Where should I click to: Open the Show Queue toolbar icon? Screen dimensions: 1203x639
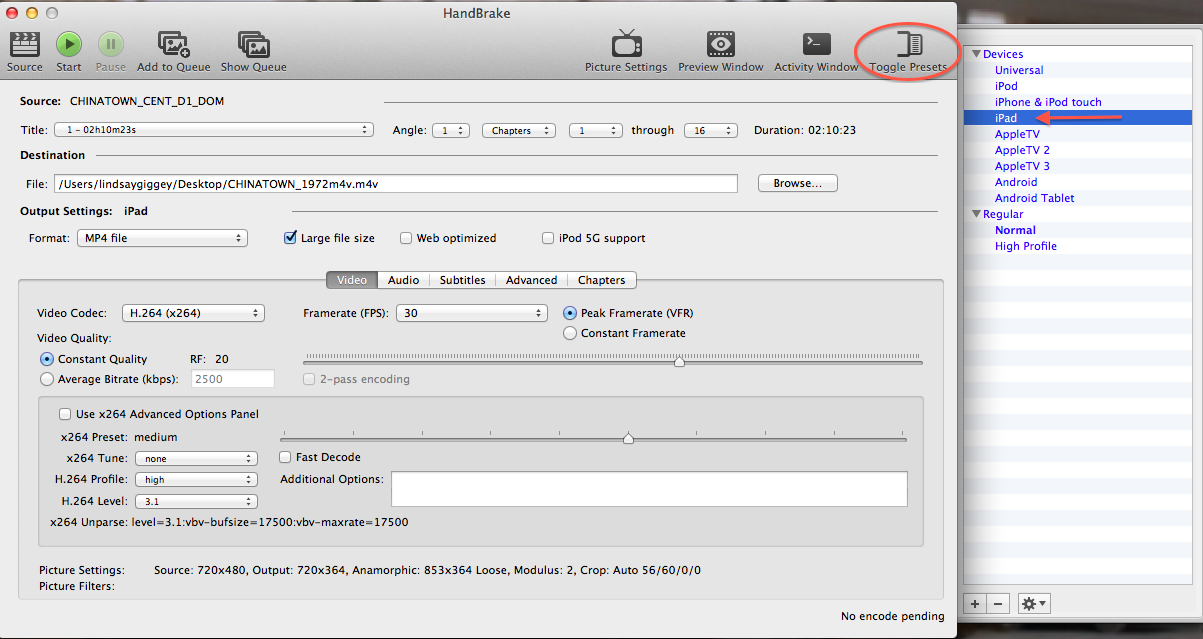(254, 44)
